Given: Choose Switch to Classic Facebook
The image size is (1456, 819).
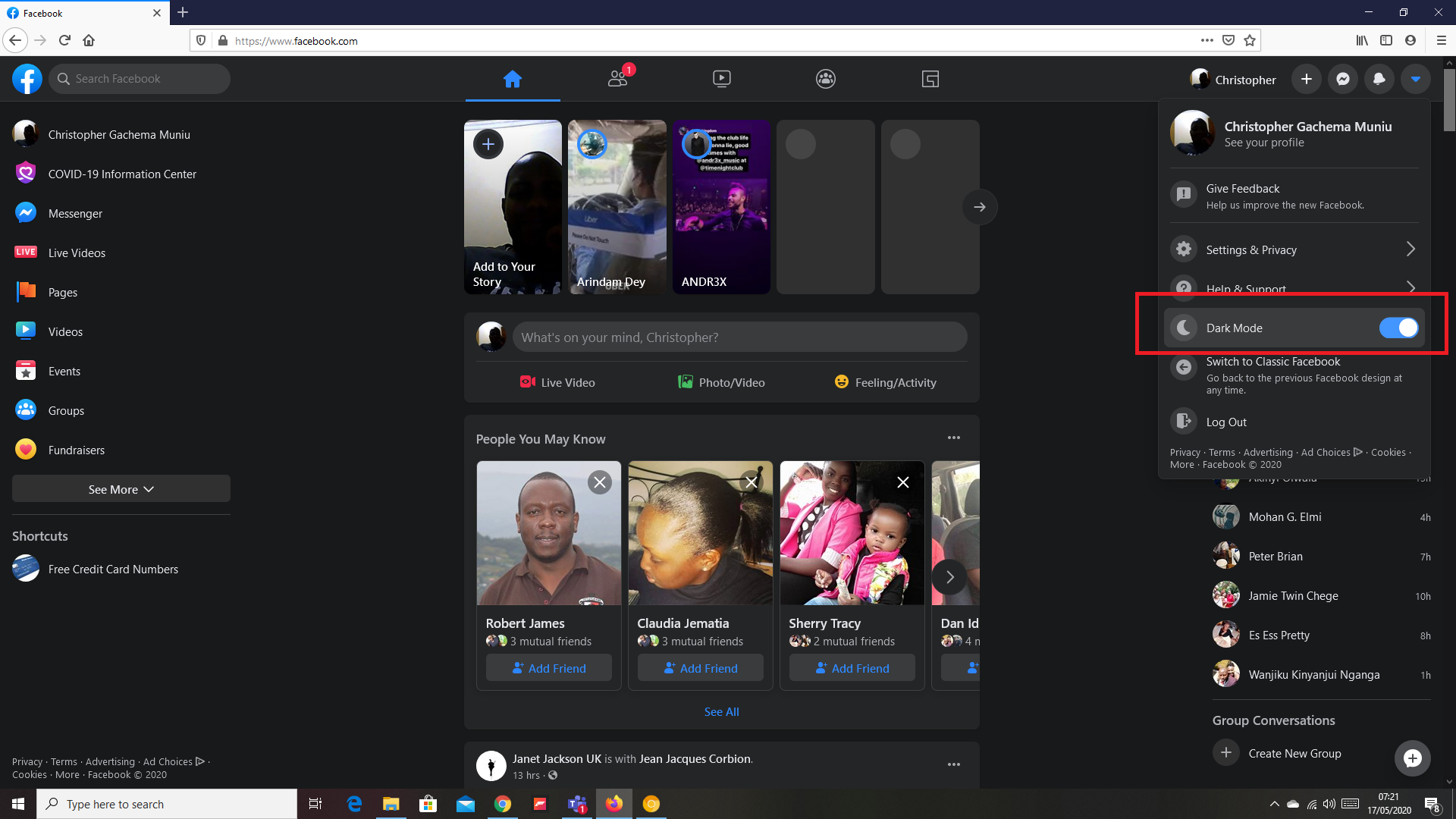Looking at the screenshot, I should 1294,375.
